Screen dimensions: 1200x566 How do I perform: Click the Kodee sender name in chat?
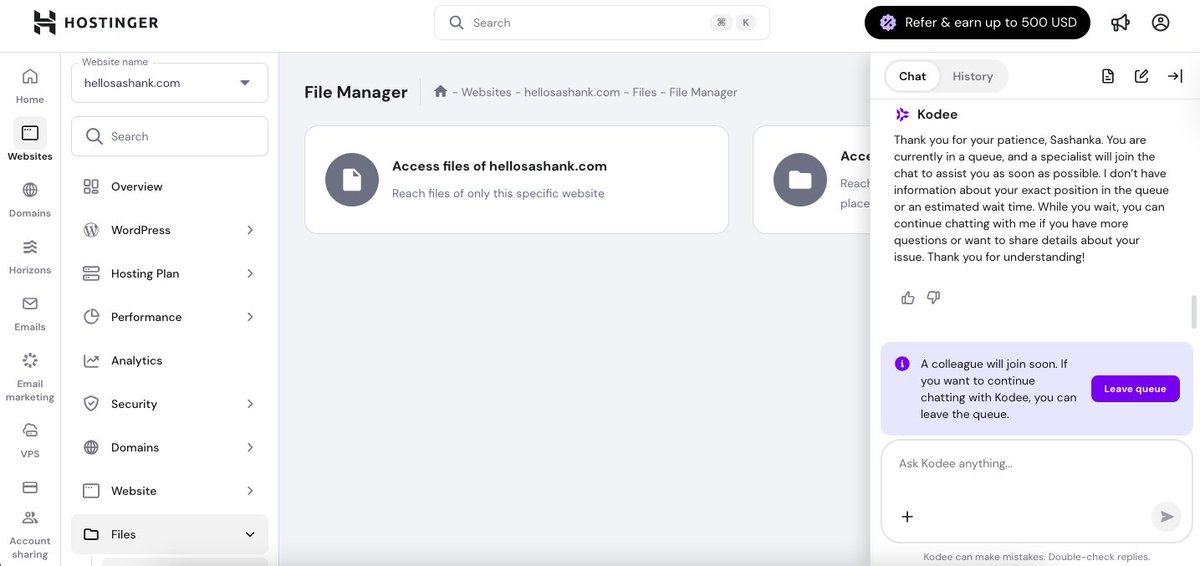937,114
